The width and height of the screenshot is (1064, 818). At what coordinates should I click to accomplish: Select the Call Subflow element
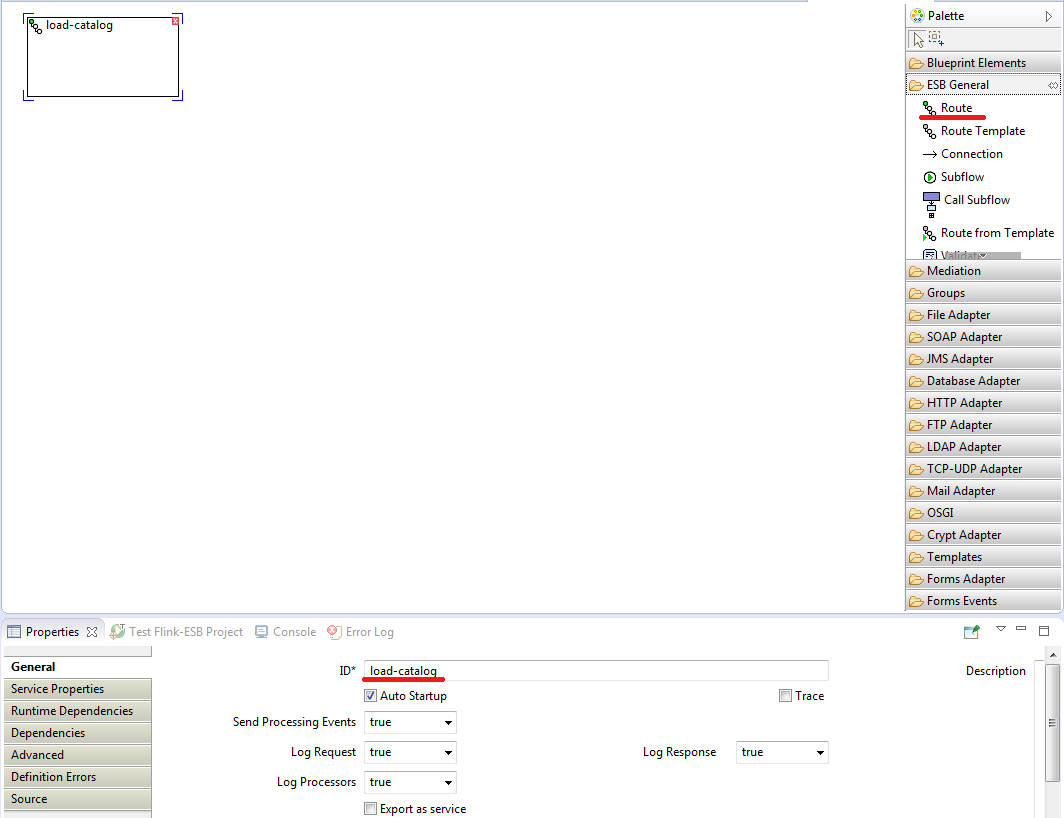(975, 200)
